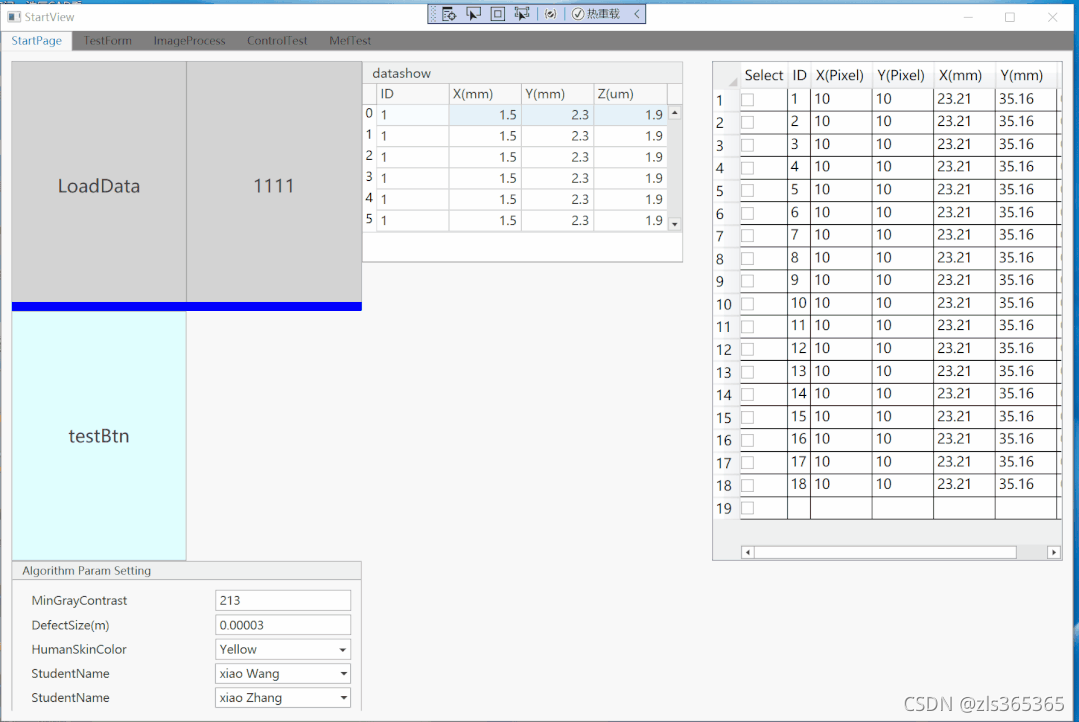Image resolution: width=1079 pixels, height=722 pixels.
Task: Toggle track focused element icon
Action: (x=522, y=14)
